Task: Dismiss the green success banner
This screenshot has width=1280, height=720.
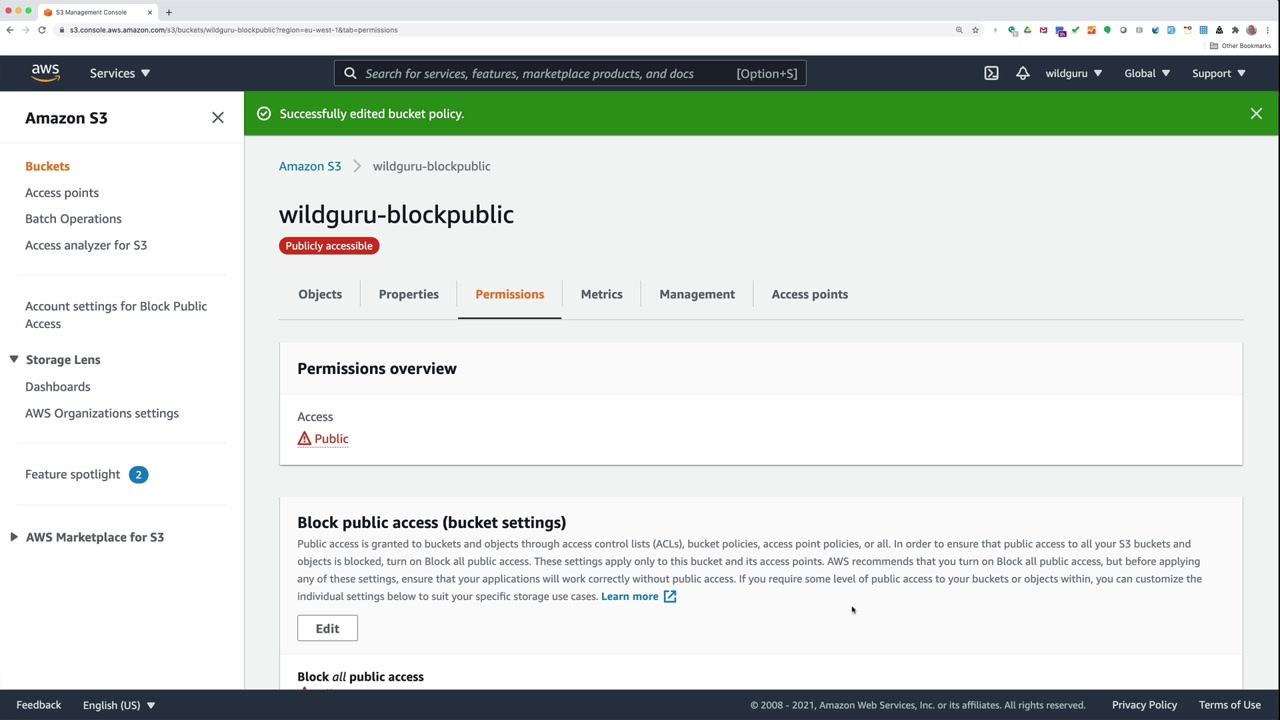Action: pyautogui.click(x=1256, y=114)
